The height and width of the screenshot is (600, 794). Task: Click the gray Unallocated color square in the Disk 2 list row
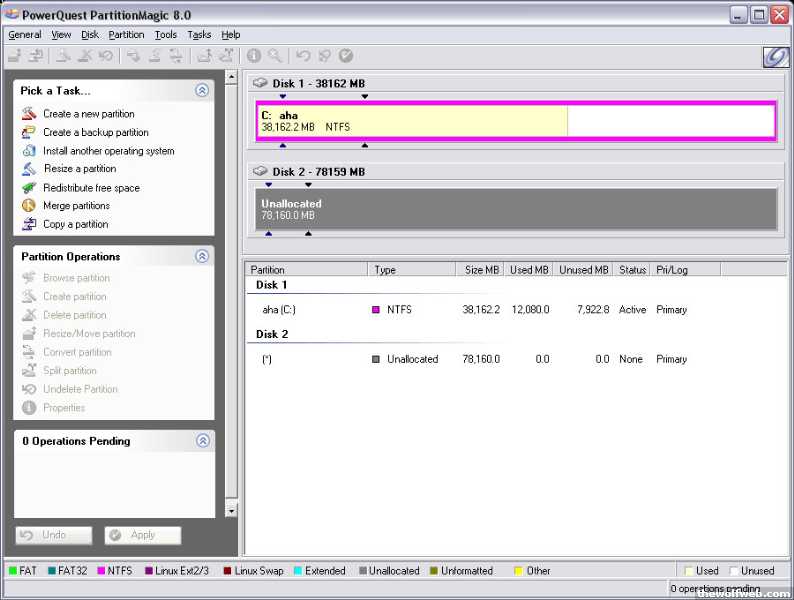(376, 359)
